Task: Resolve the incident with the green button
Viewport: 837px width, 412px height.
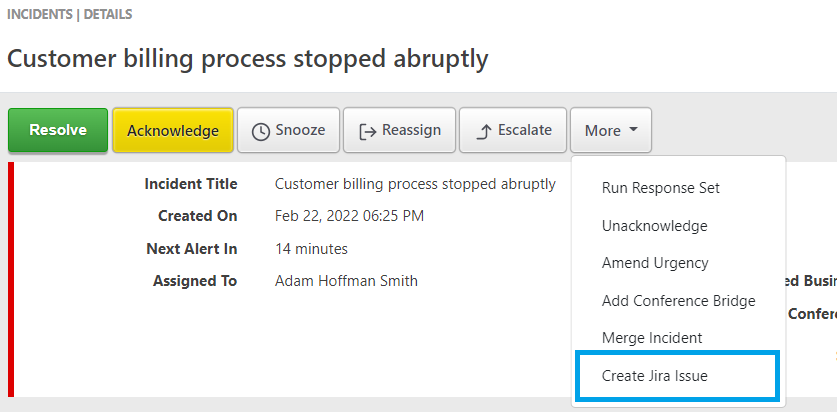Action: point(58,130)
